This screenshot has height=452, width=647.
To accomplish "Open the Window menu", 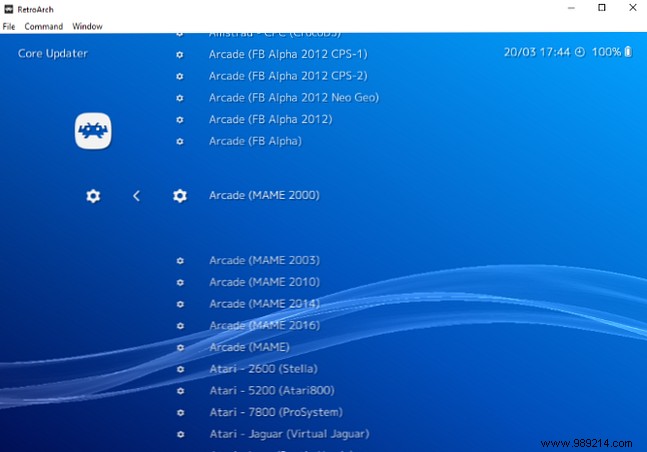I will click(87, 26).
